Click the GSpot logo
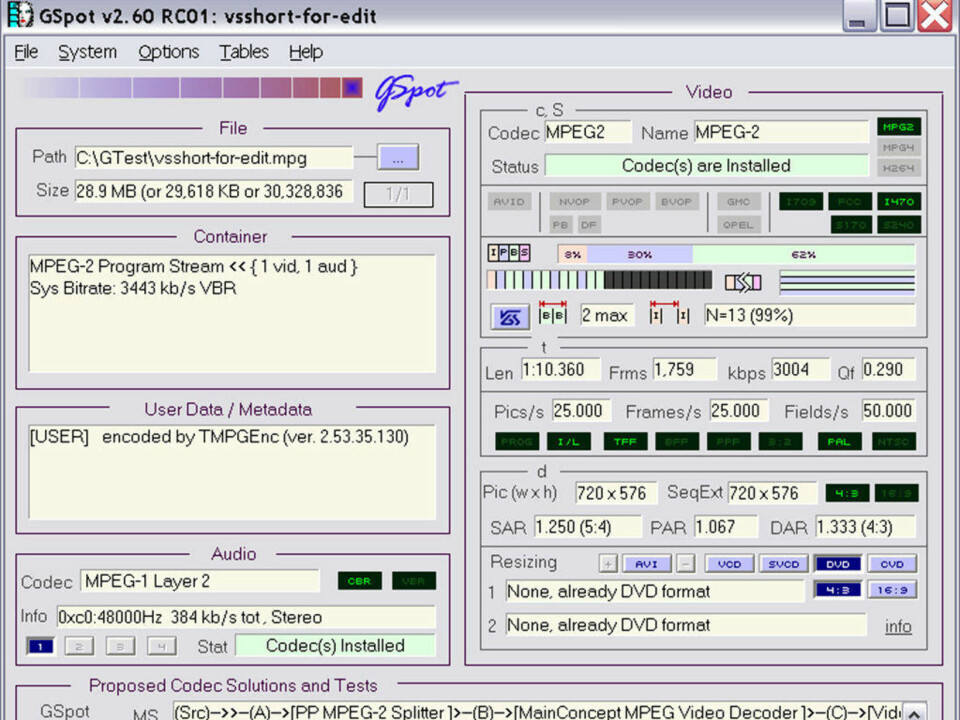This screenshot has width=960, height=720. click(x=415, y=91)
